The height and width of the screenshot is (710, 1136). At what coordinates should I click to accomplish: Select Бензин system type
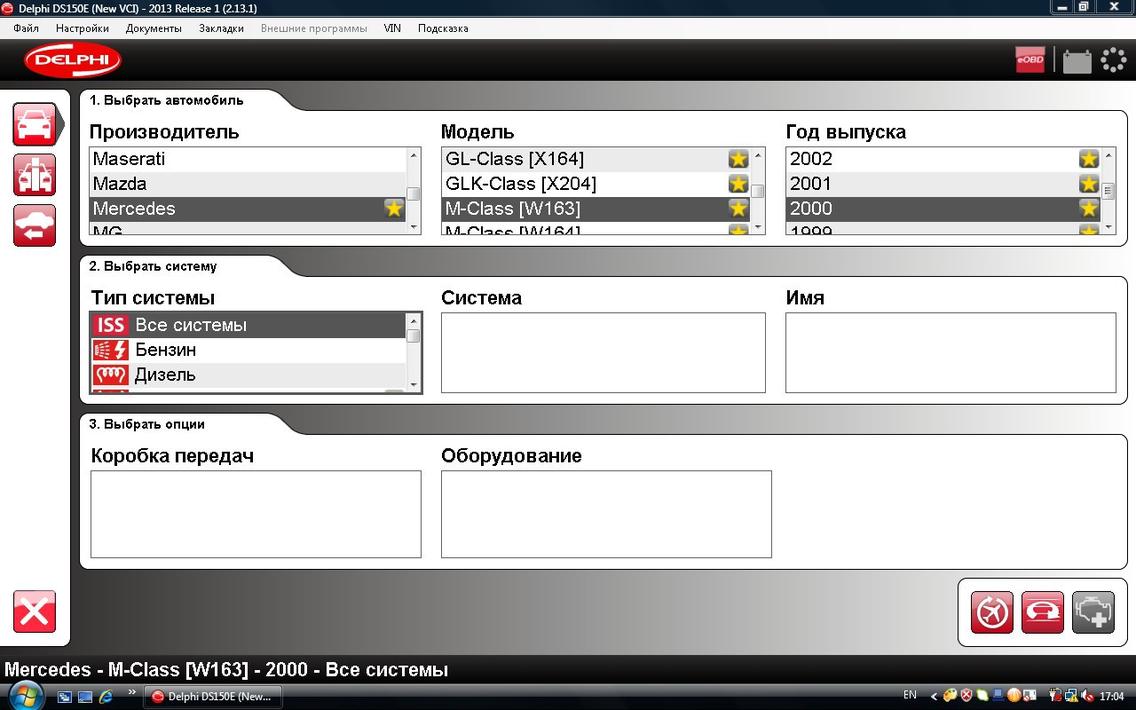248,350
